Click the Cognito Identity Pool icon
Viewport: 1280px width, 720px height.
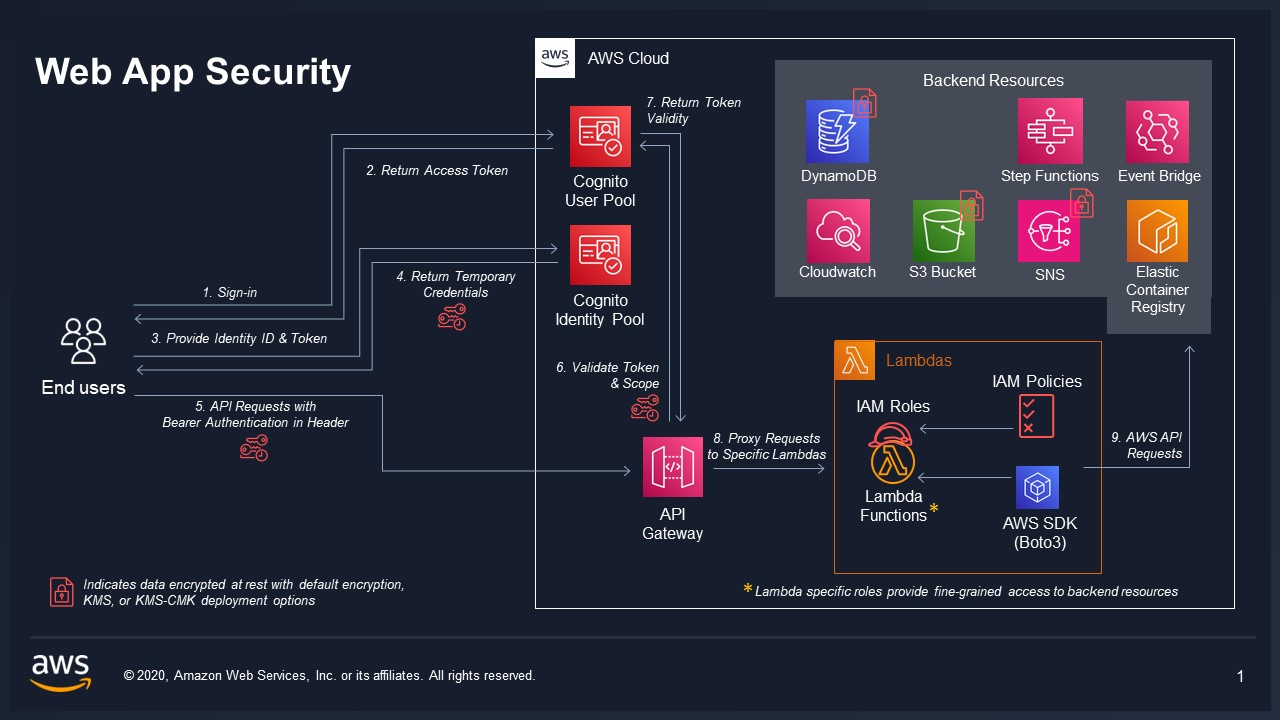(600, 255)
